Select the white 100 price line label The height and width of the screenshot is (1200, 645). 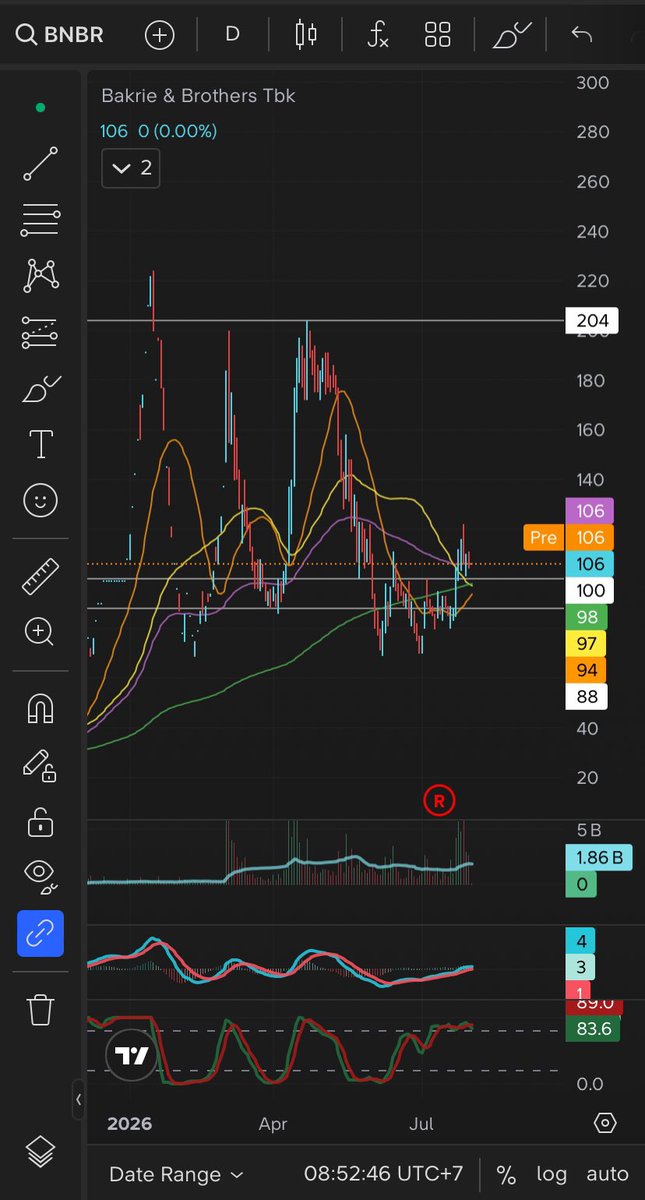pos(591,591)
